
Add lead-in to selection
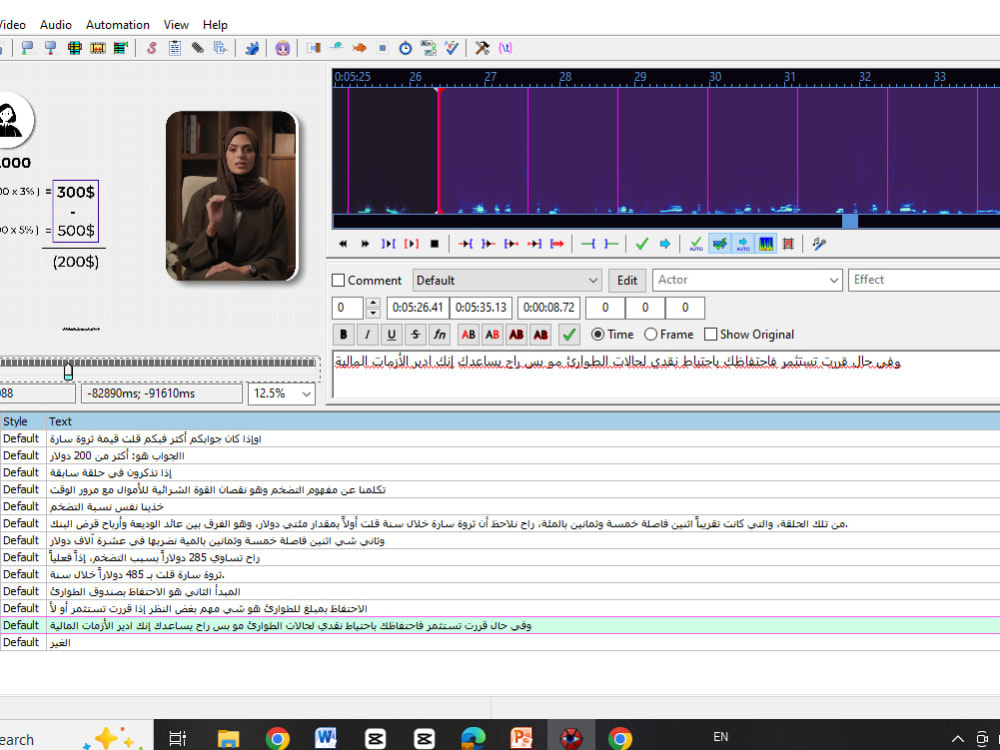click(588, 244)
